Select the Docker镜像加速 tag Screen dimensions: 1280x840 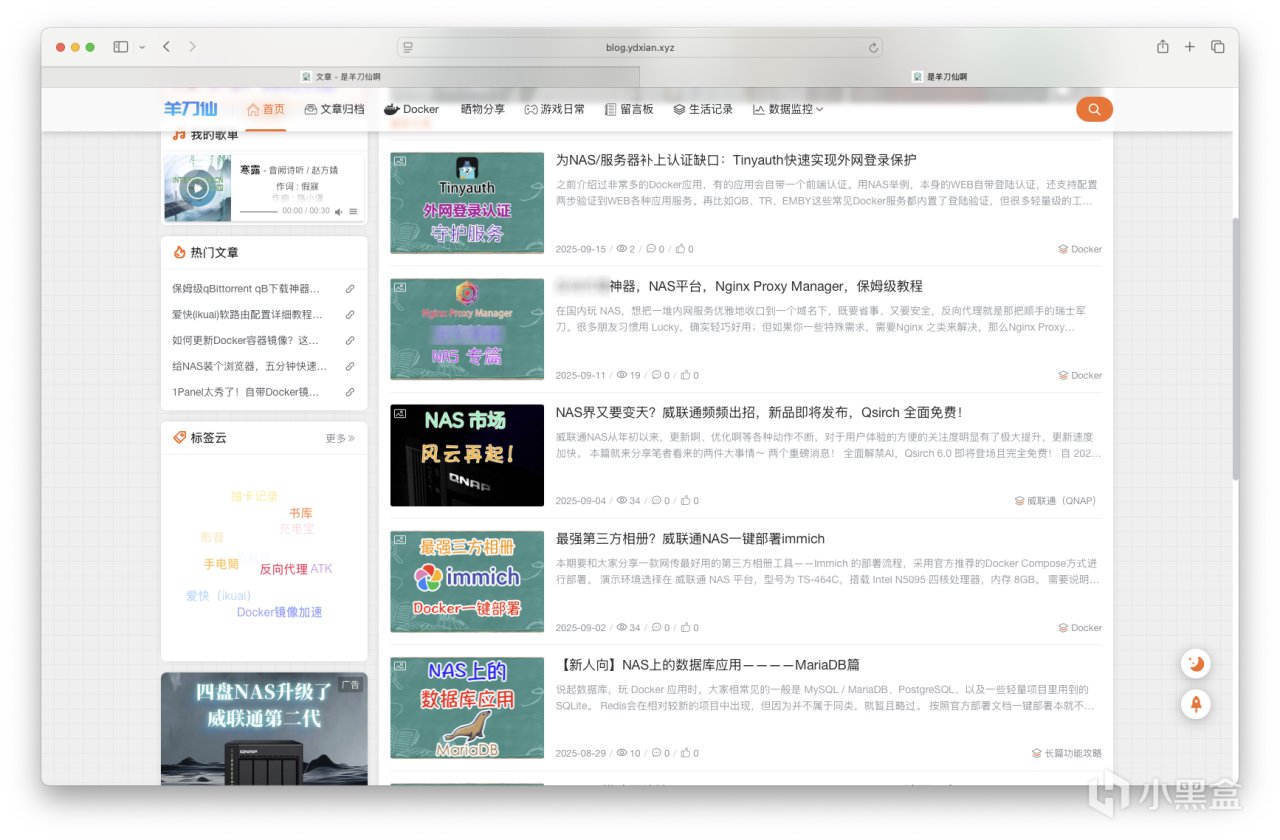point(280,612)
